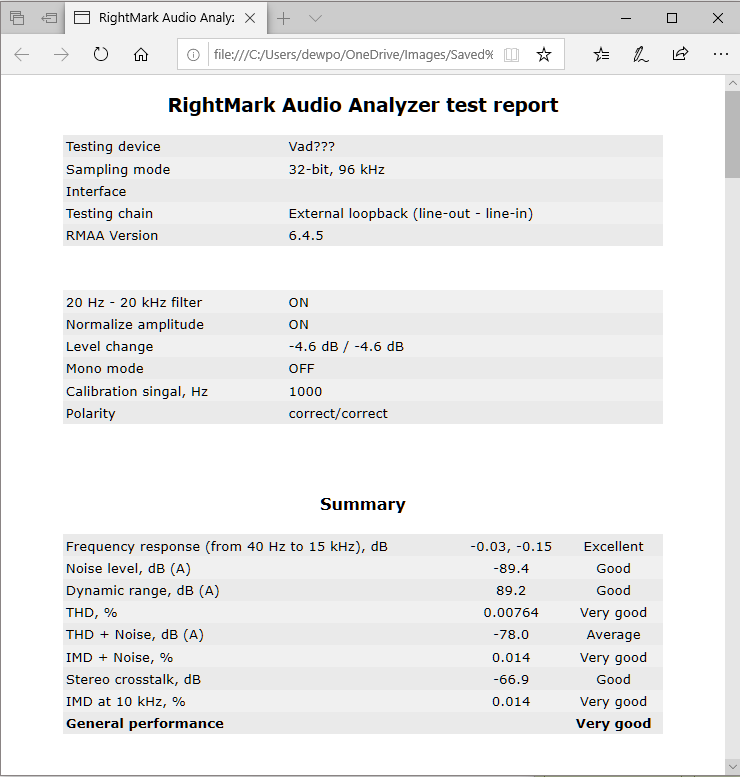Toggle reading view book icon

tap(511, 55)
